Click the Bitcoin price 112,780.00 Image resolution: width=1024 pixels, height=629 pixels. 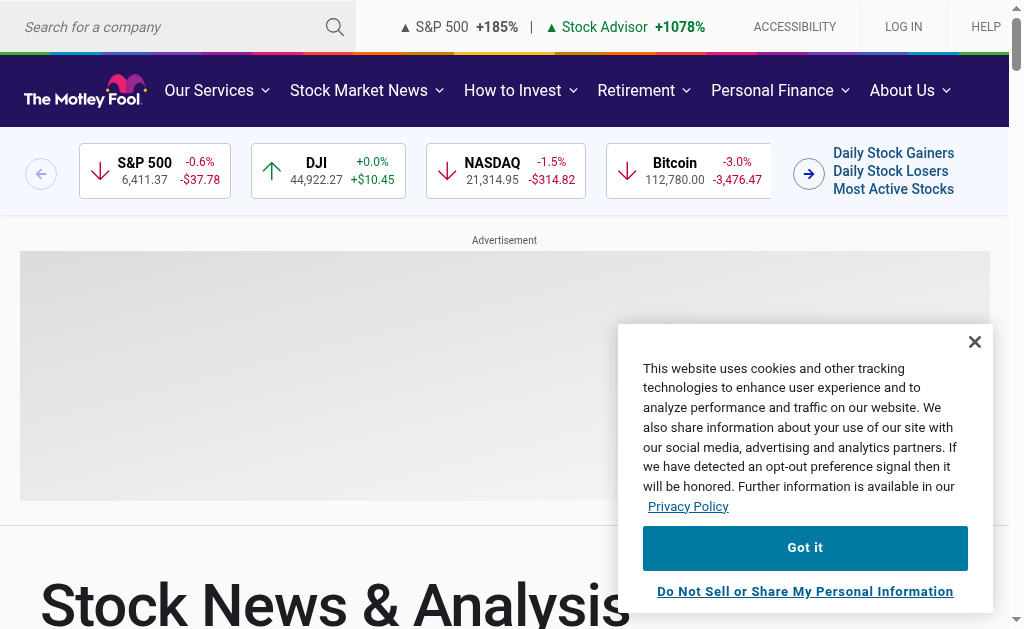[x=675, y=180]
